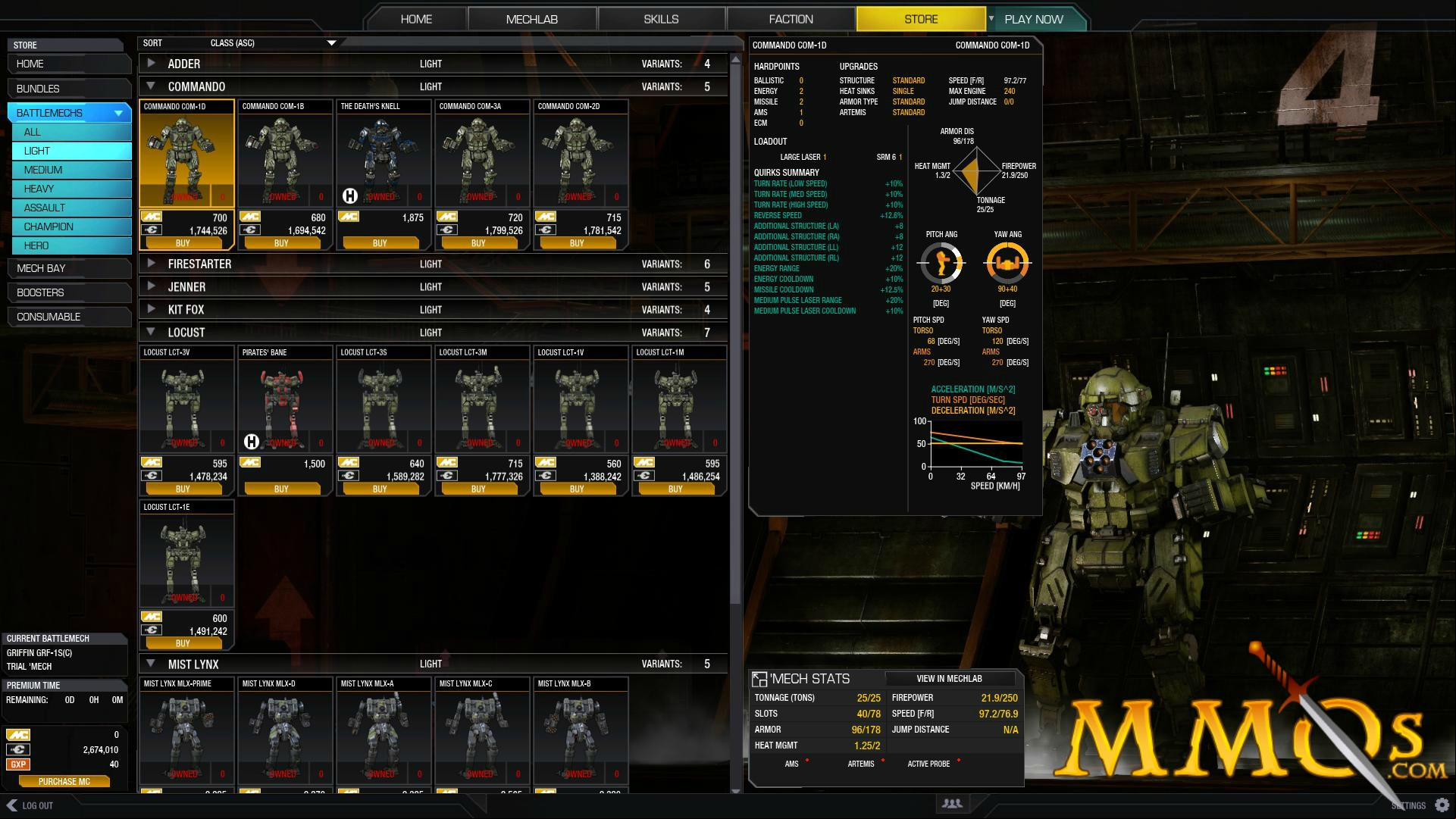Screen dimensions: 1456x819
Task: Open the Faction tab
Action: click(791, 19)
